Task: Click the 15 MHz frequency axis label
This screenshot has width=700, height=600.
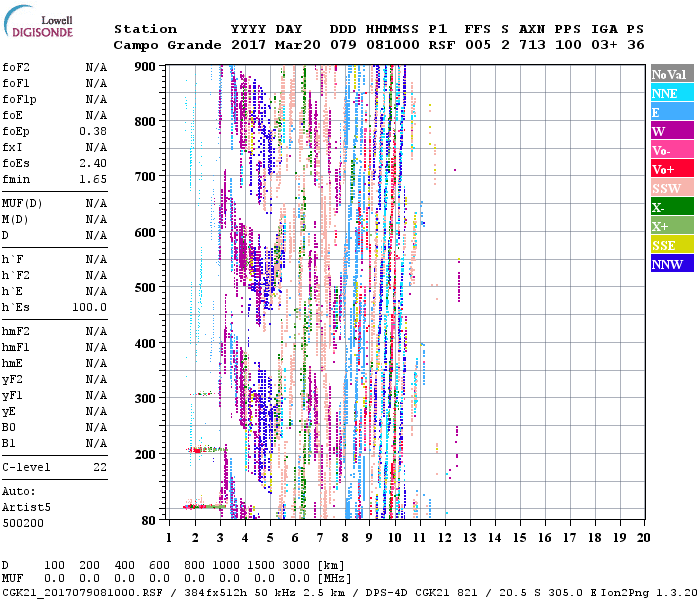Action: [x=519, y=538]
